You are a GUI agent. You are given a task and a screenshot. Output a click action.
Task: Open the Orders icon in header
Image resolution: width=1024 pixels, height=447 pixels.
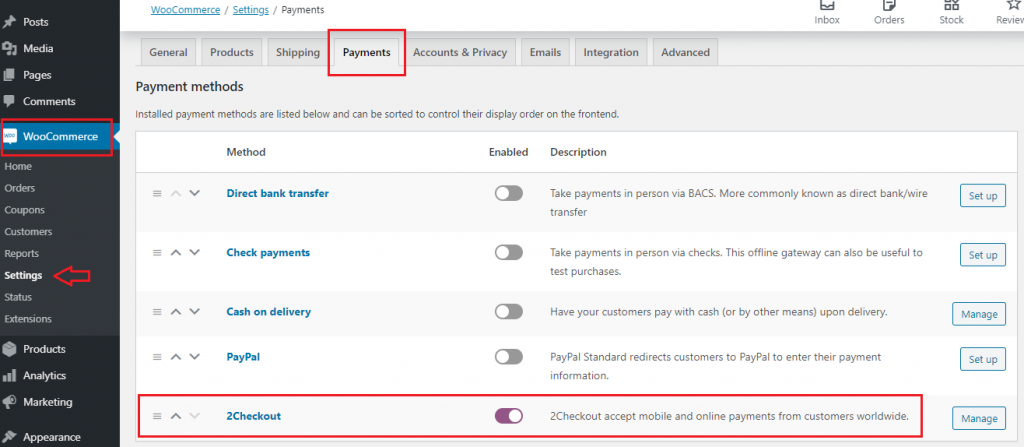tap(888, 12)
